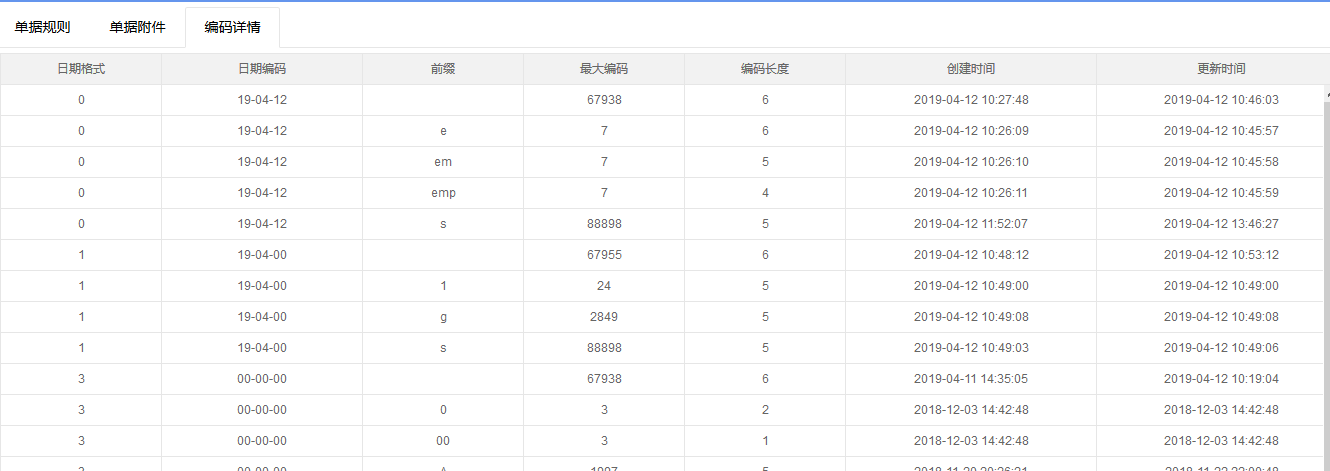Click the max code cell 24
The width and height of the screenshot is (1330, 471).
604,286
